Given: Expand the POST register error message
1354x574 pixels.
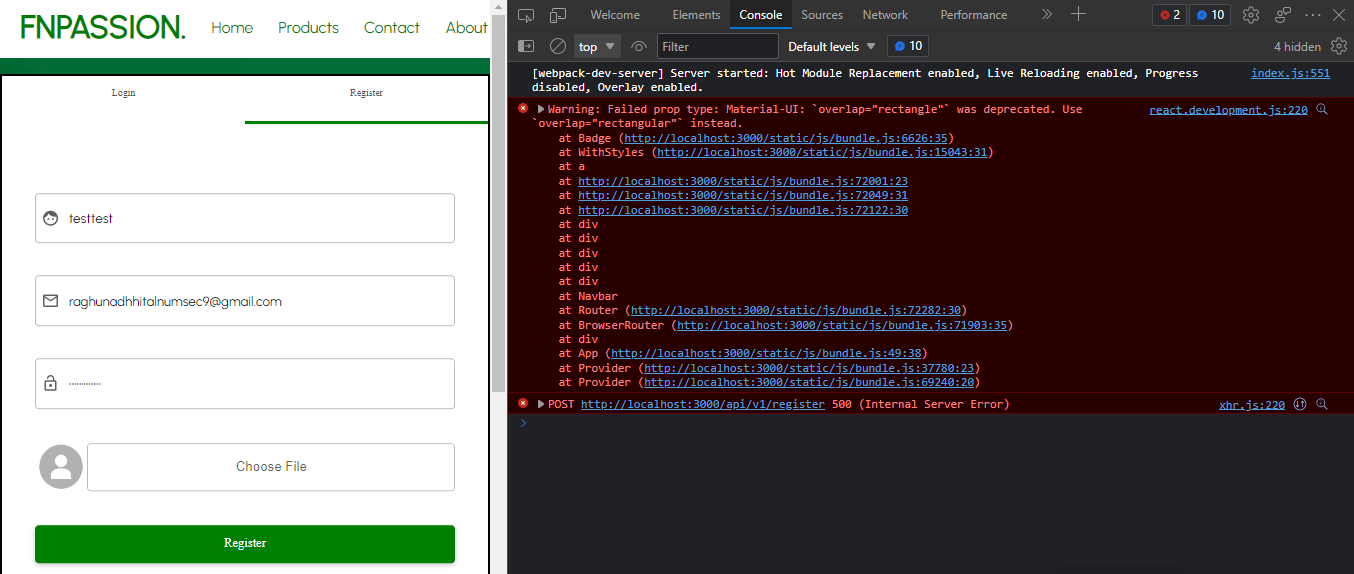Looking at the screenshot, I should (541, 404).
